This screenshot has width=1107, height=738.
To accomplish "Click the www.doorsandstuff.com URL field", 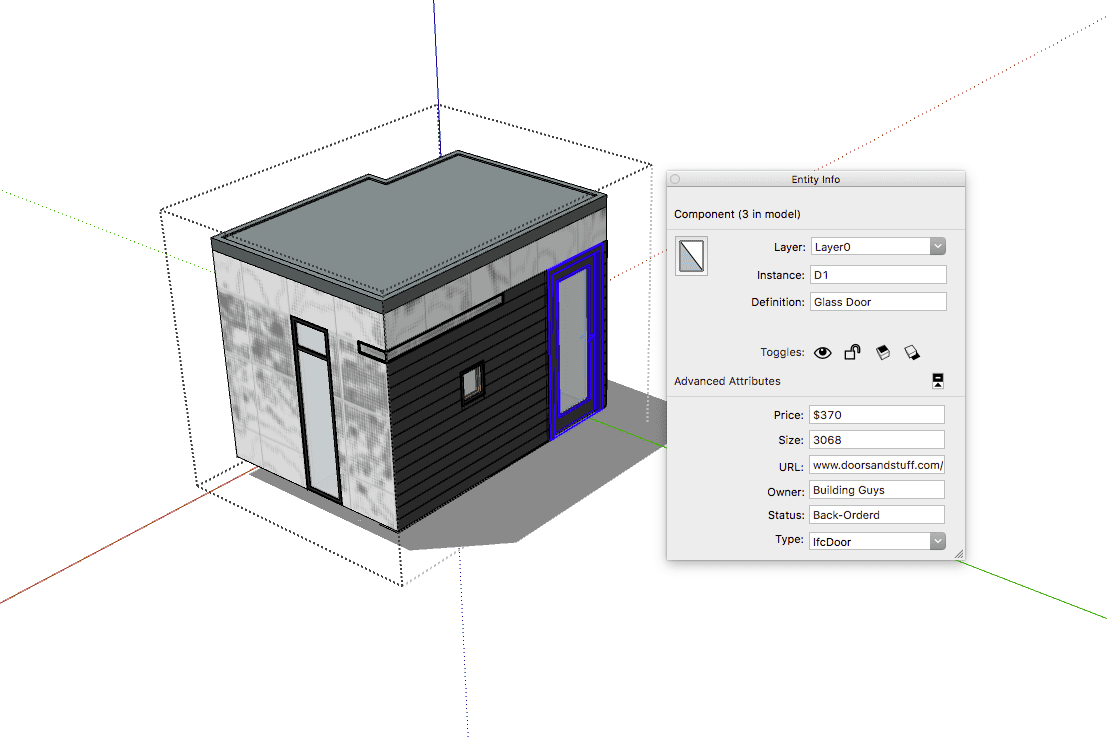I will pyautogui.click(x=877, y=464).
